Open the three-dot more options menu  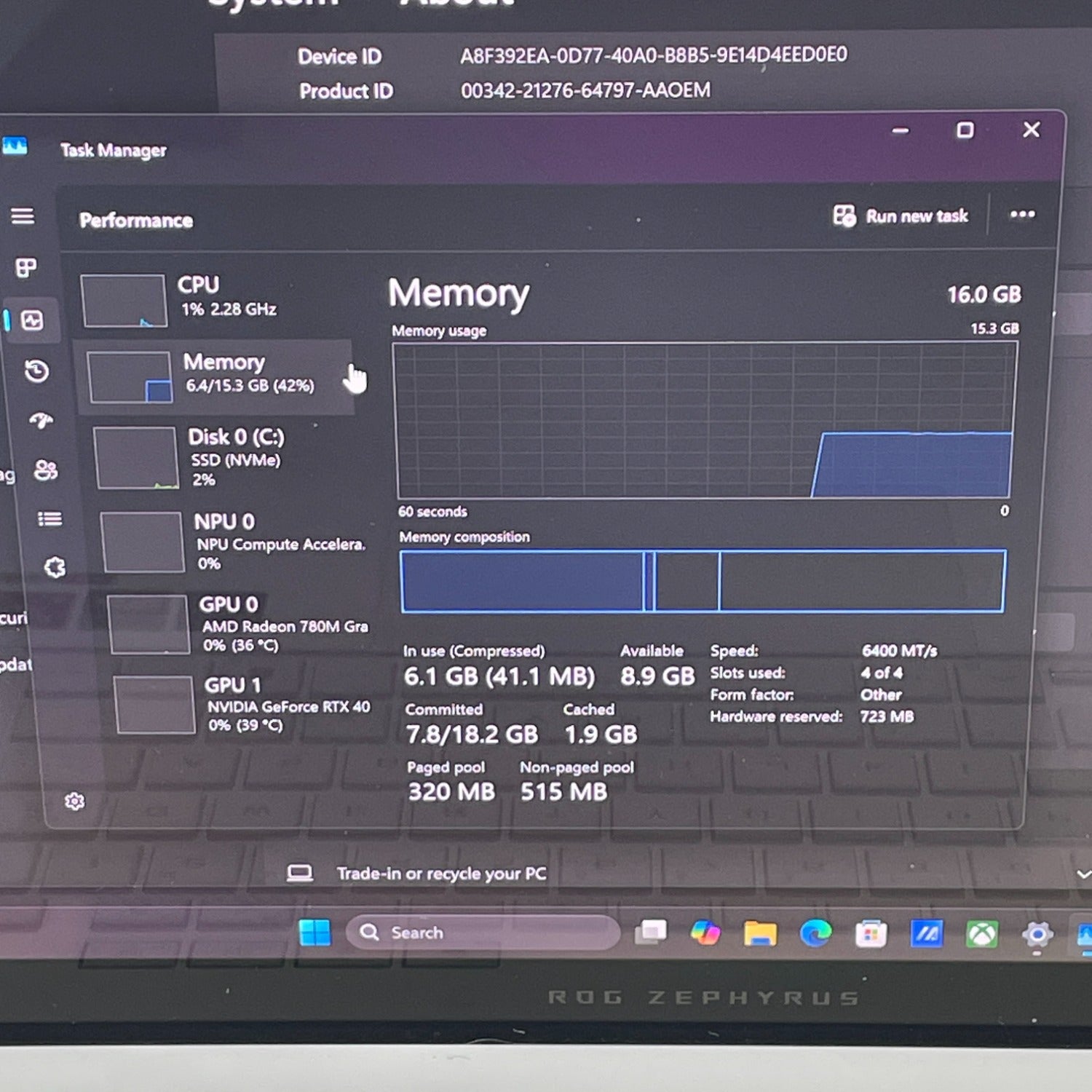coord(1022,214)
